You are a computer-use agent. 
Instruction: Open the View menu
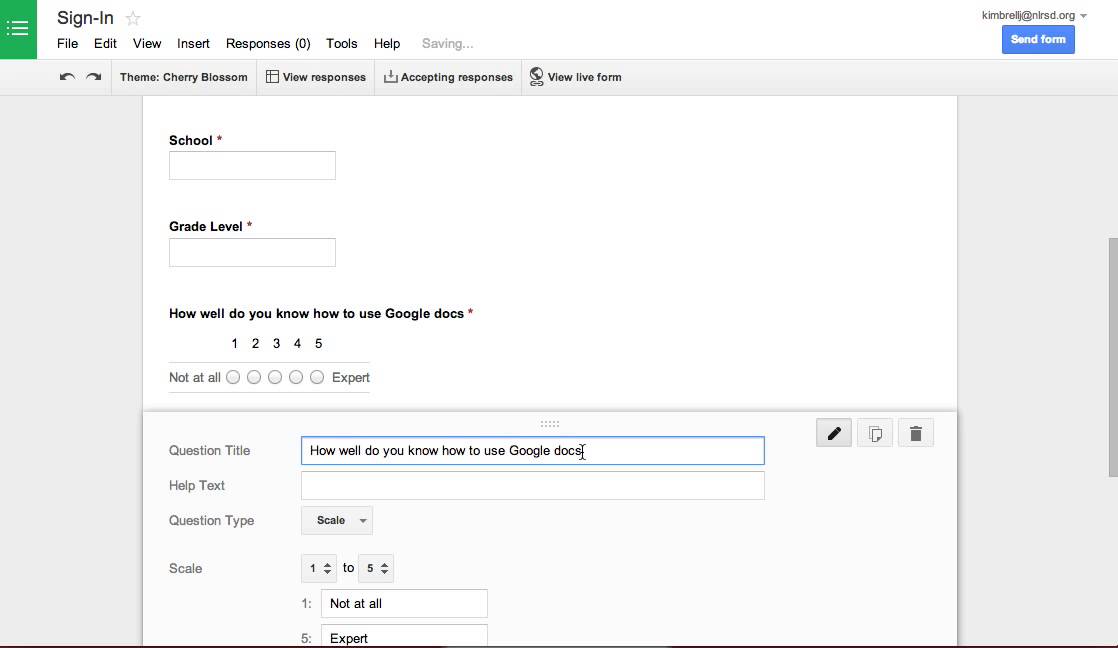point(147,43)
